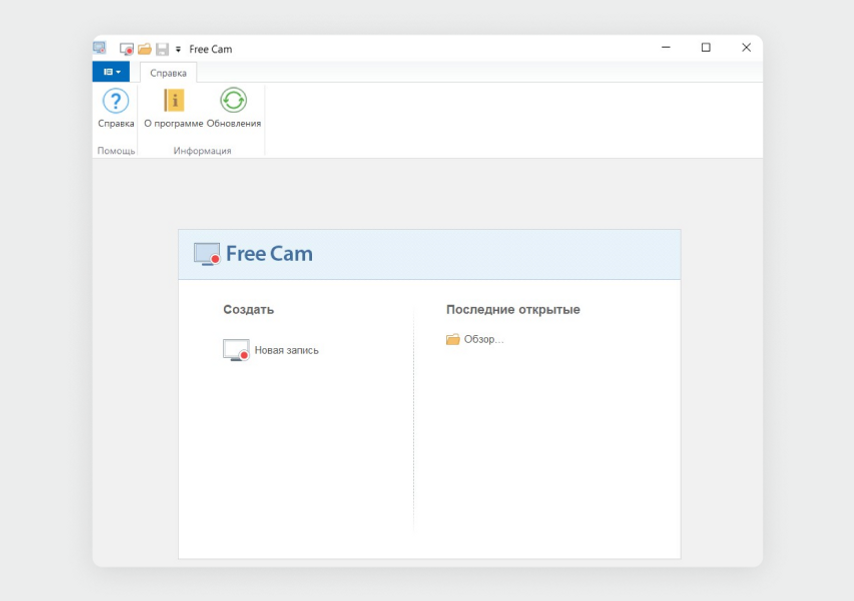
Task: Click the Новая запись monitor icon
Action: [236, 350]
